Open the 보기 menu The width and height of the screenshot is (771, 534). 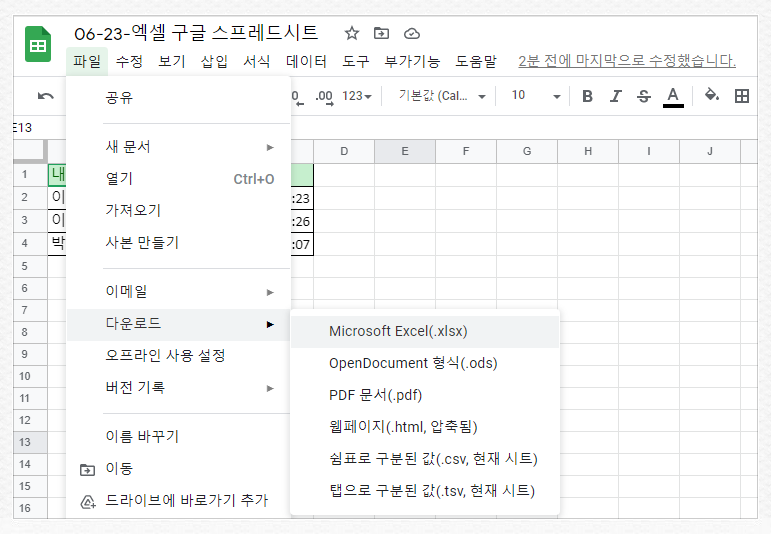(172, 61)
